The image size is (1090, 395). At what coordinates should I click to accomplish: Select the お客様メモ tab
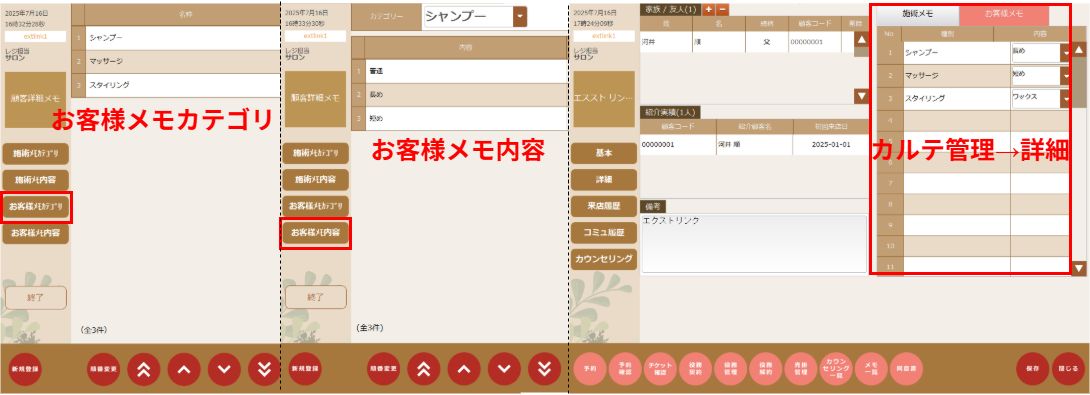click(x=1003, y=13)
